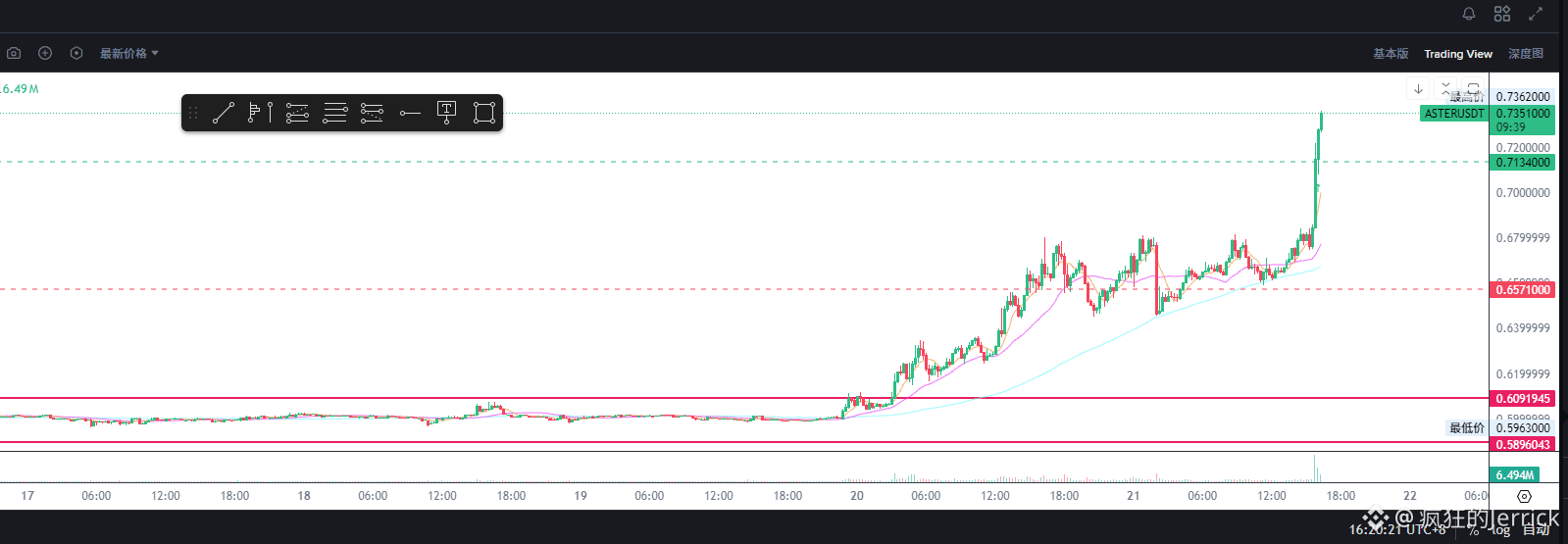This screenshot has height=544, width=1568.
Task: Select the trend line drawing tool
Action: [x=224, y=113]
